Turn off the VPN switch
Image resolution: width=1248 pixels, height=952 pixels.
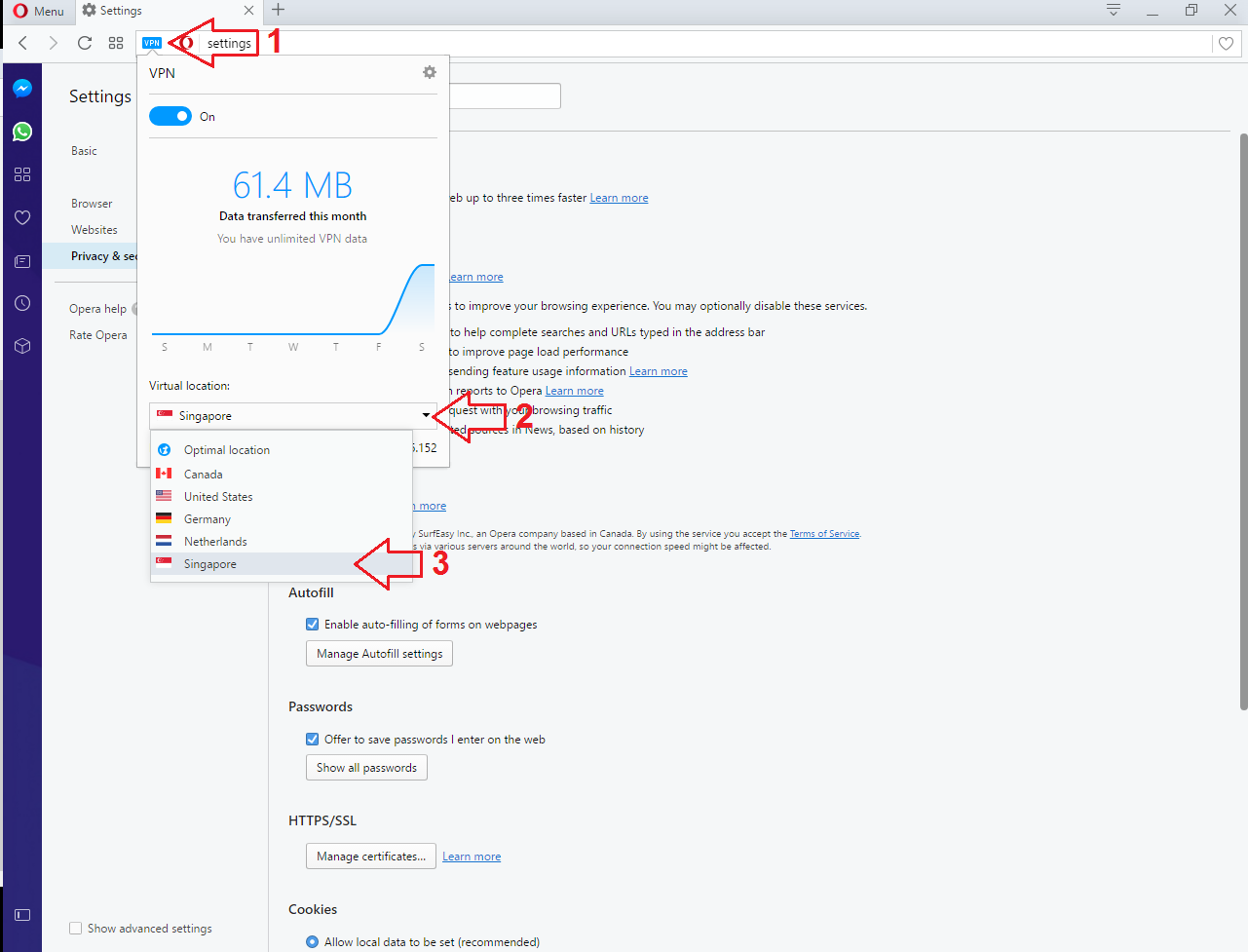click(170, 116)
